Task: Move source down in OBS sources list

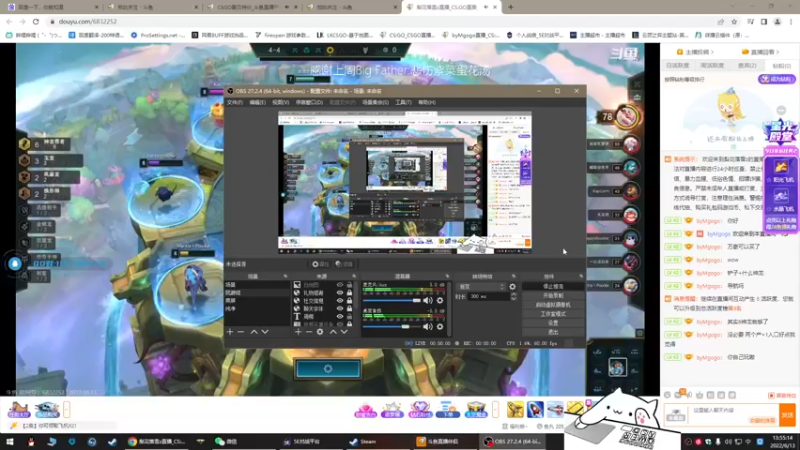Action: [344, 332]
